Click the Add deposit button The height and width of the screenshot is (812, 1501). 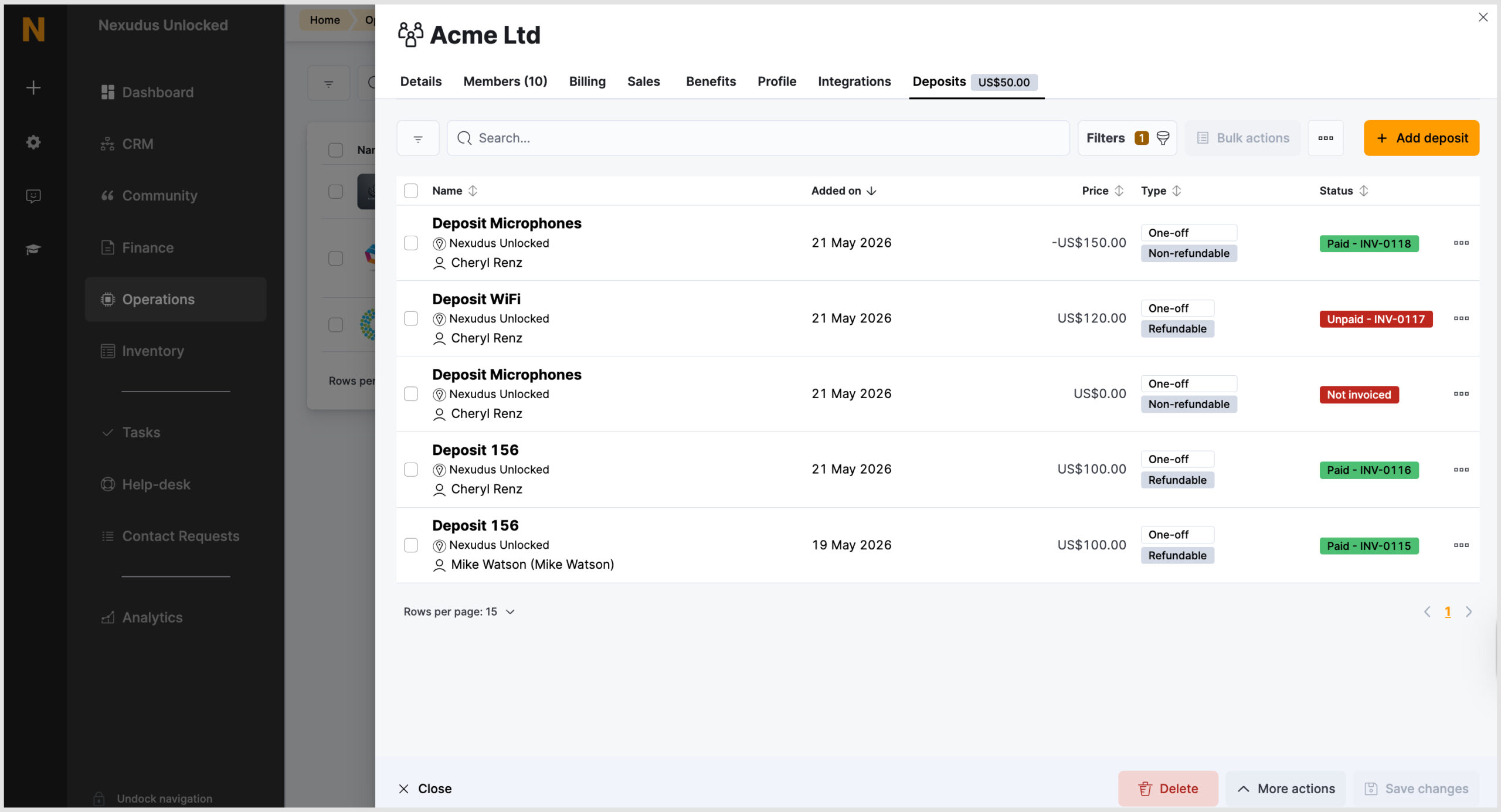coord(1421,138)
